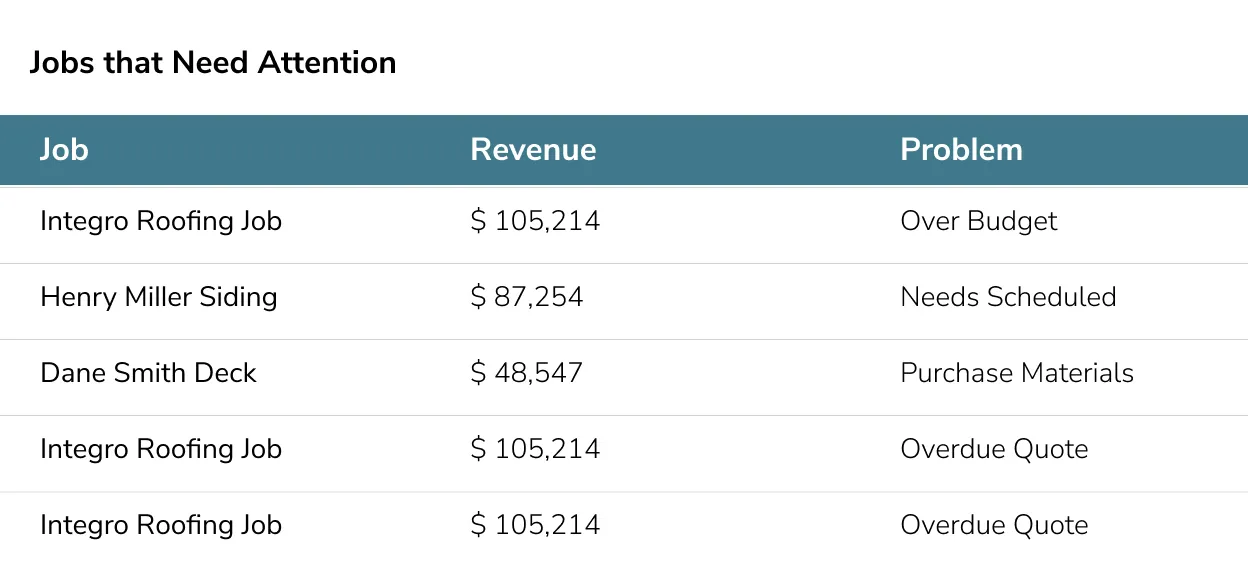Viewport: 1248px width, 578px height.
Task: Sort by the Revenue column header
Action: [x=533, y=150]
